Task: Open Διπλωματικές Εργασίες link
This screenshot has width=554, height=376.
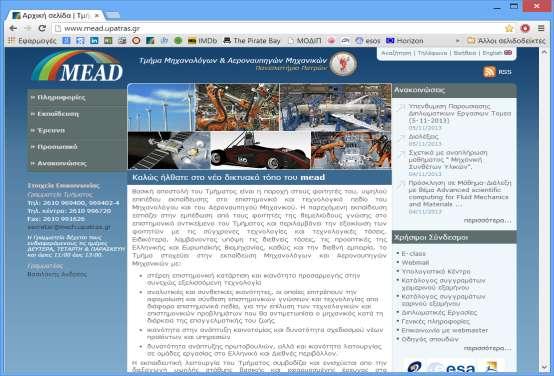Action: click(x=439, y=313)
